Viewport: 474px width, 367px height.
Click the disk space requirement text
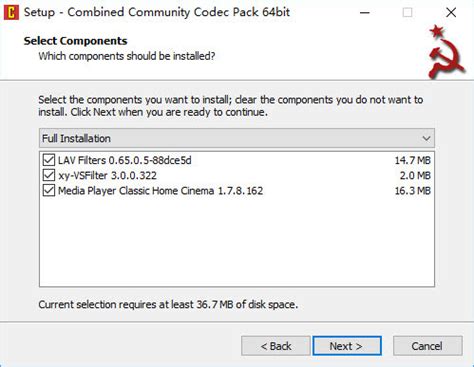[168, 304]
